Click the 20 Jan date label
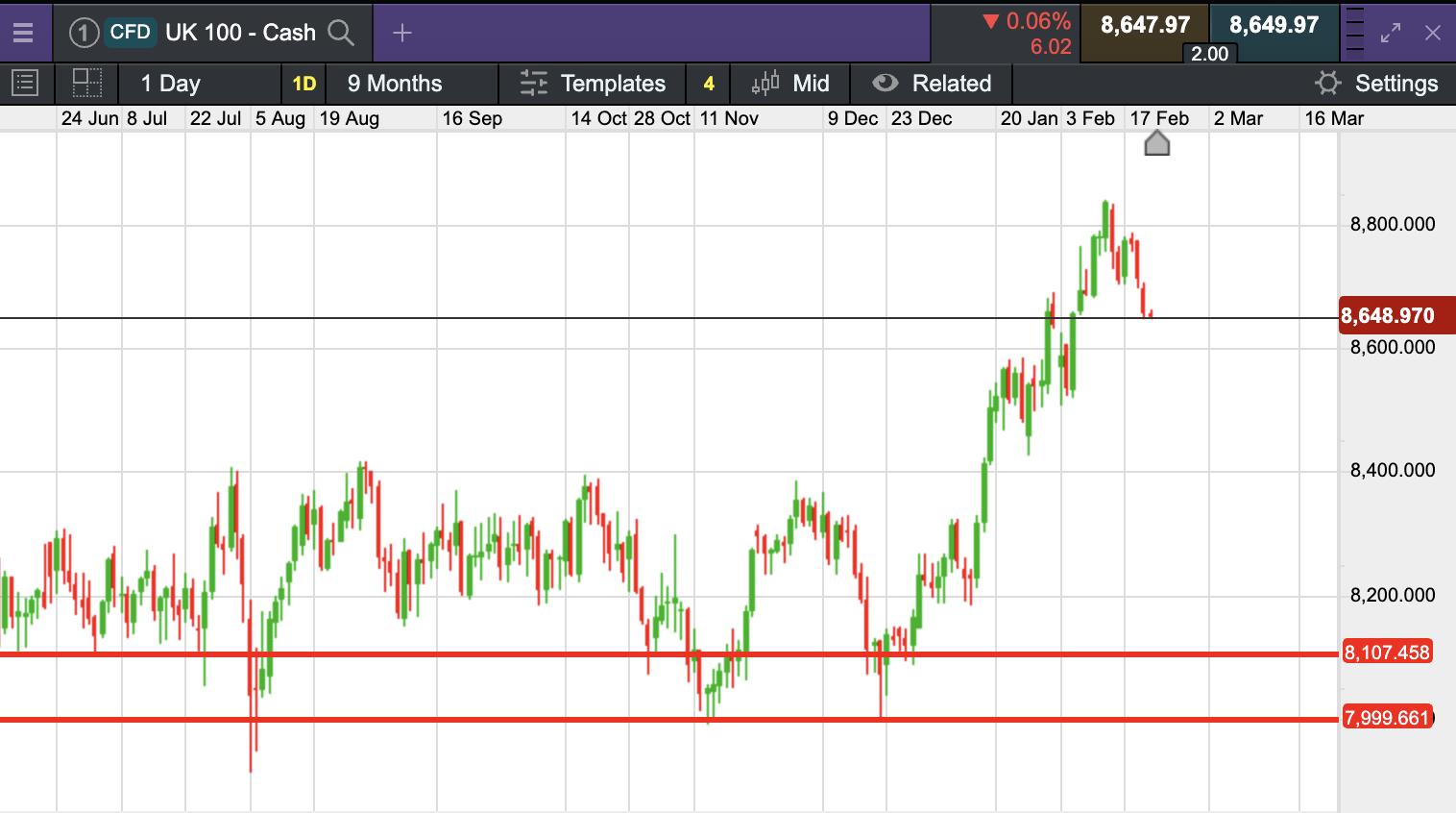The image size is (1456, 813). [x=1030, y=118]
